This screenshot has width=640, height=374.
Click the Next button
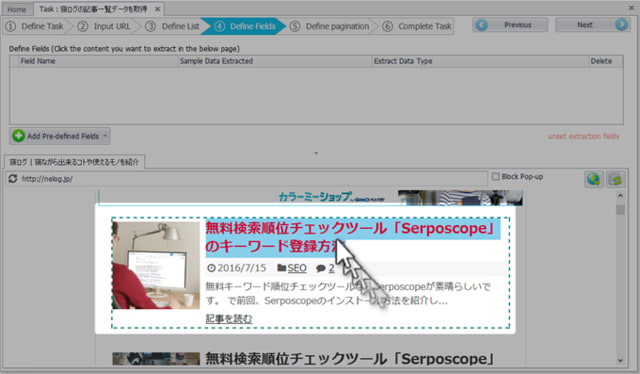point(593,25)
